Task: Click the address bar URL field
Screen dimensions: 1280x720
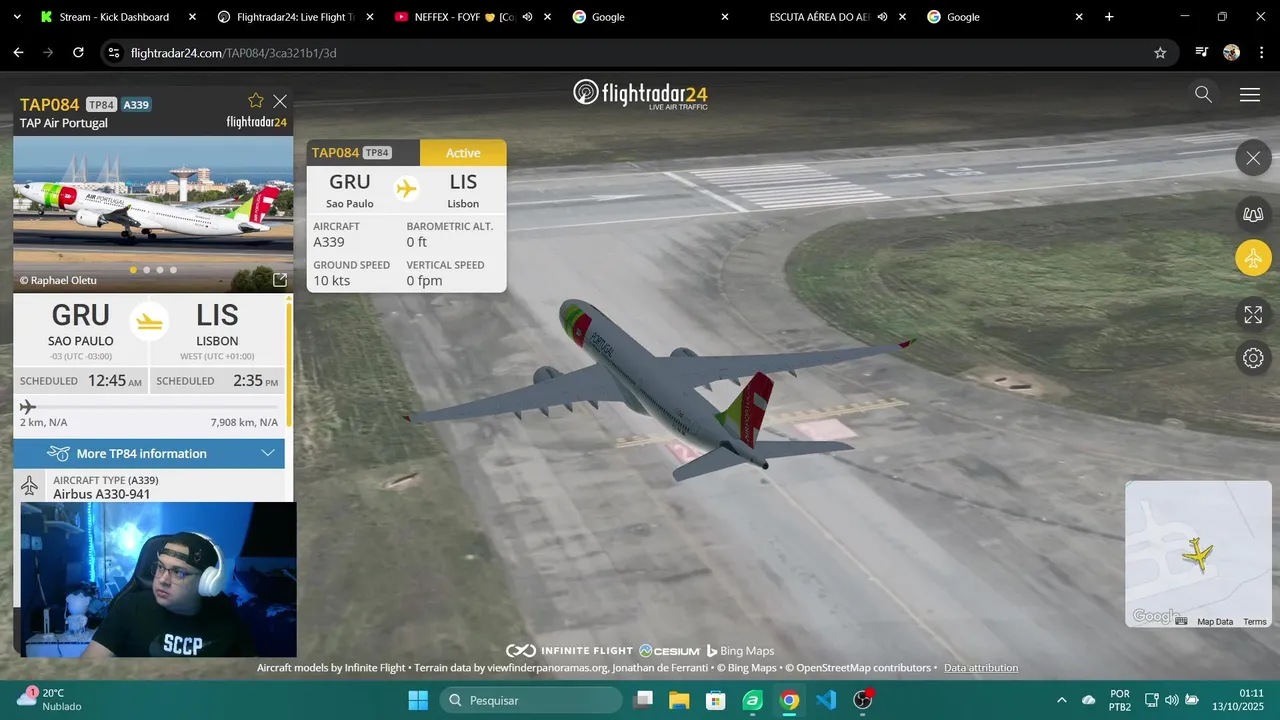Action: click(640, 53)
